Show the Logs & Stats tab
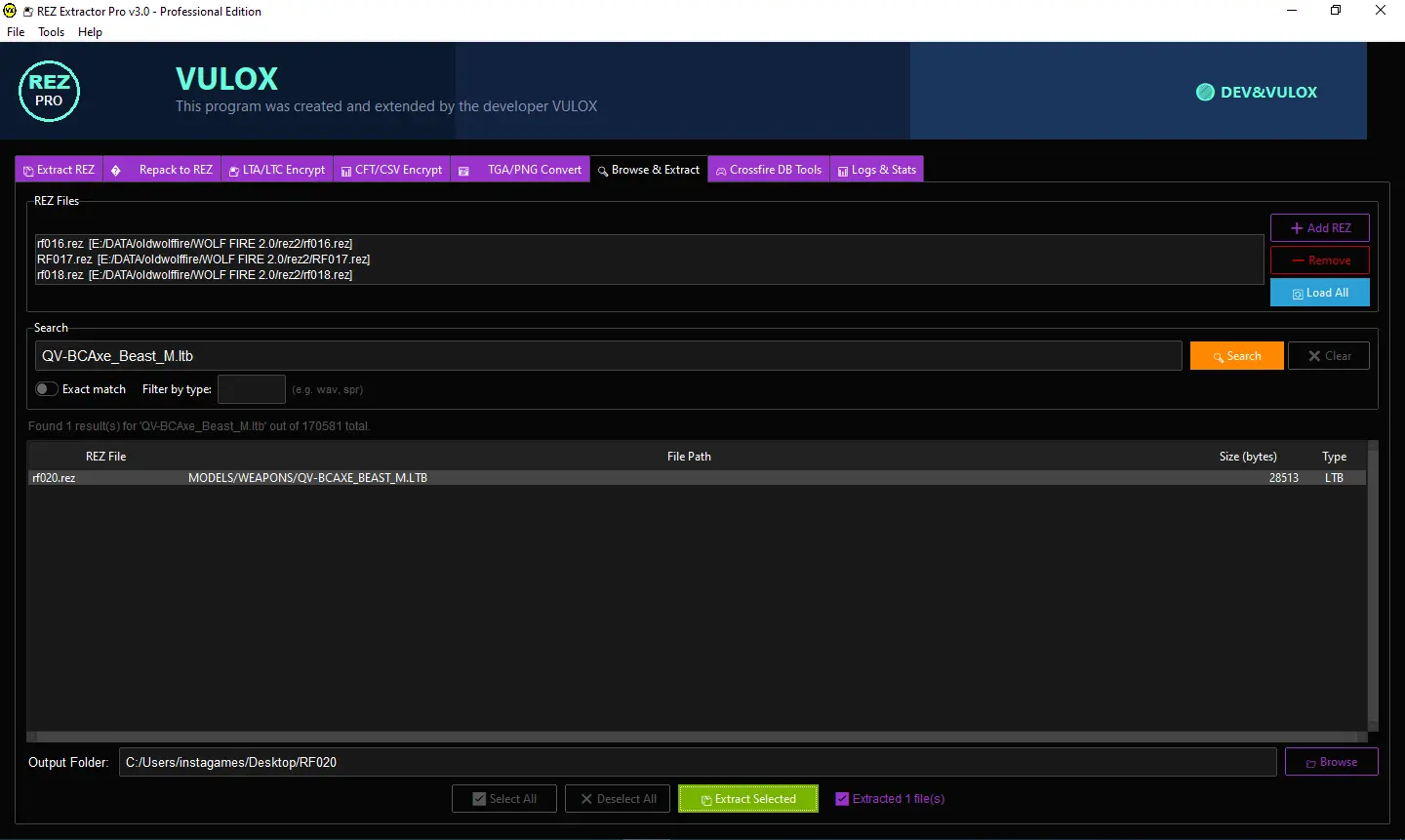1405x840 pixels. click(x=877, y=170)
